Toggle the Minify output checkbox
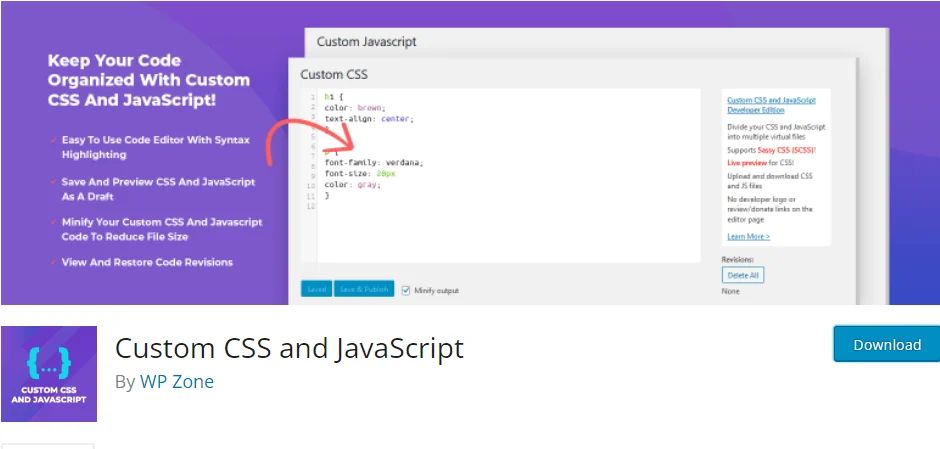940x449 pixels. [406, 290]
